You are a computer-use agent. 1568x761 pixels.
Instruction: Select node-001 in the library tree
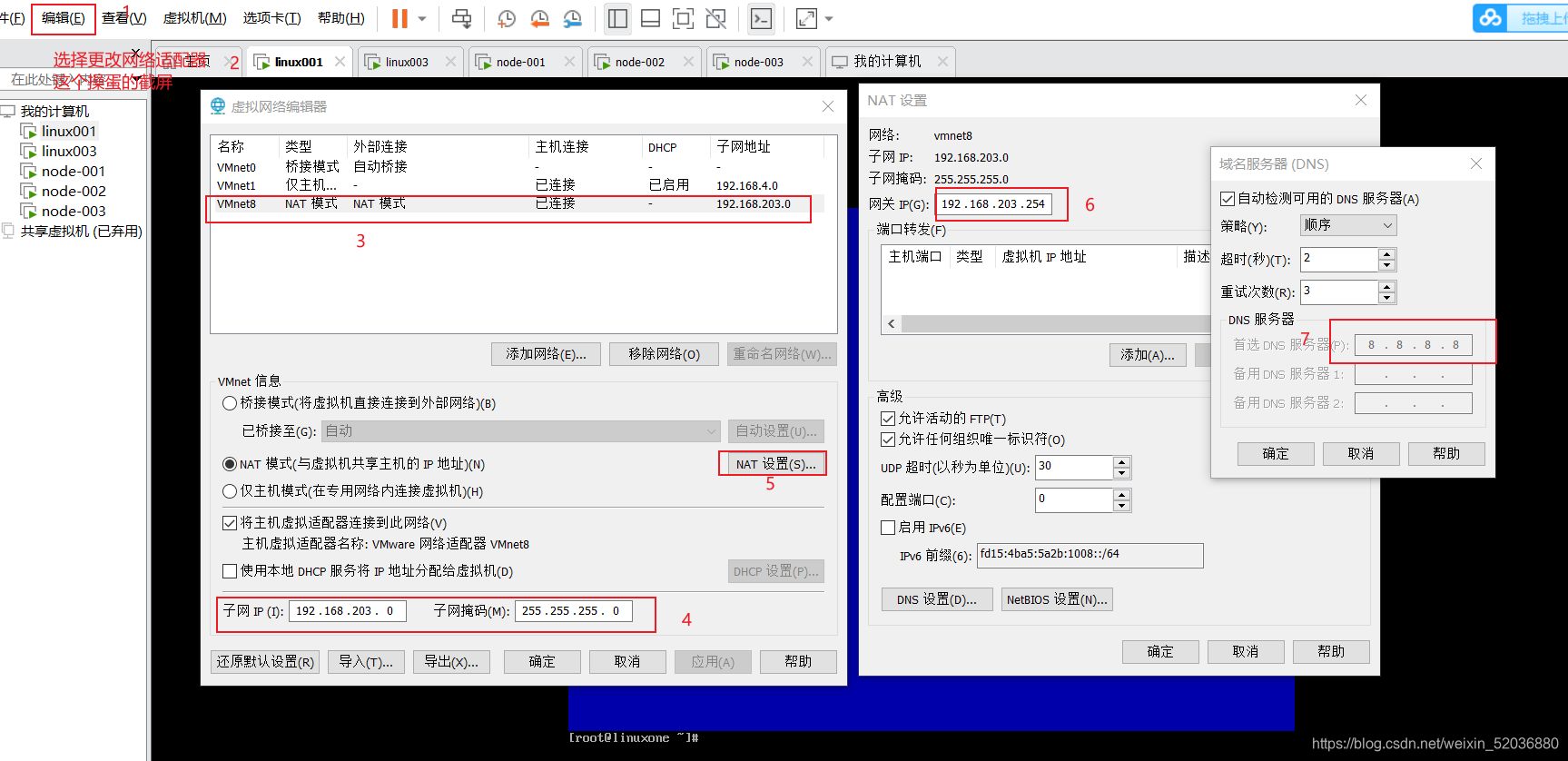(73, 171)
